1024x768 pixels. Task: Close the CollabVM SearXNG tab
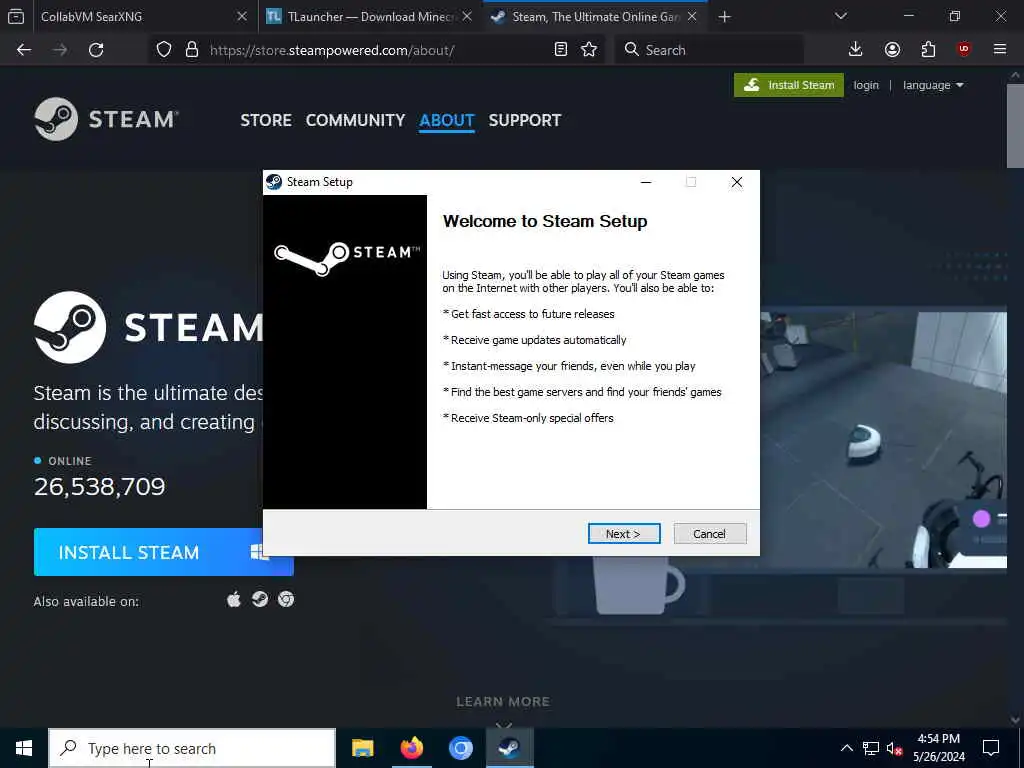click(x=242, y=17)
